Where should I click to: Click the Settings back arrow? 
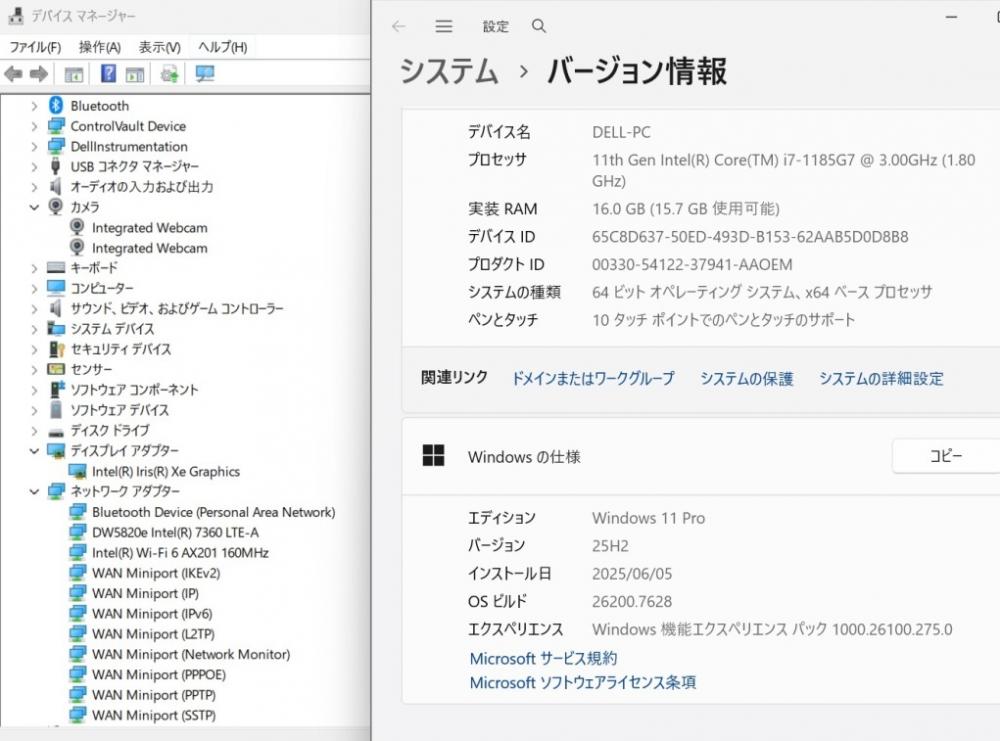[x=399, y=26]
